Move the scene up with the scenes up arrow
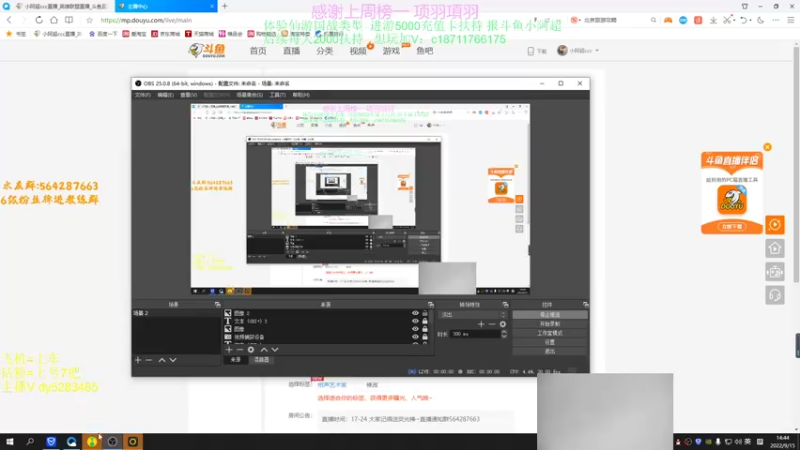This screenshot has width=800, height=450. pyautogui.click(x=162, y=360)
